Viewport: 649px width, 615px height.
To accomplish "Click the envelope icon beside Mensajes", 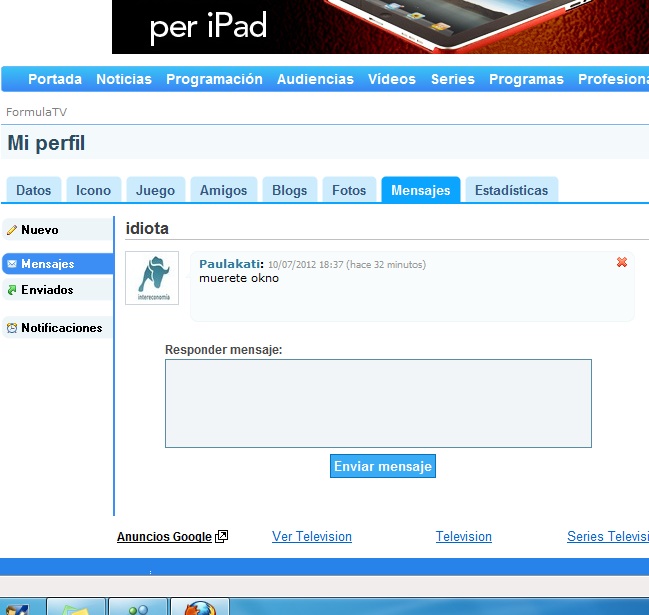I will pos(12,264).
